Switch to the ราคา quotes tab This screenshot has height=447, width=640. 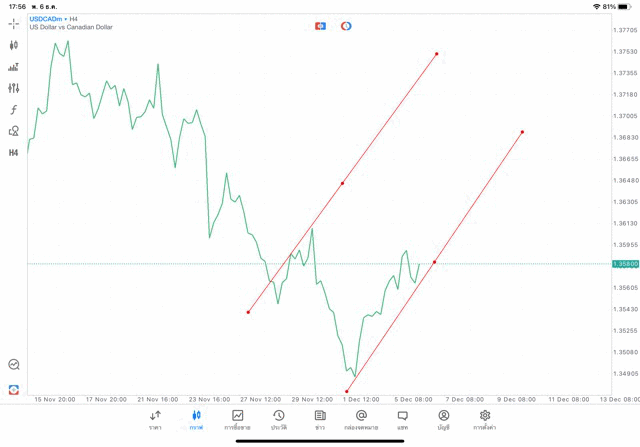(x=155, y=420)
